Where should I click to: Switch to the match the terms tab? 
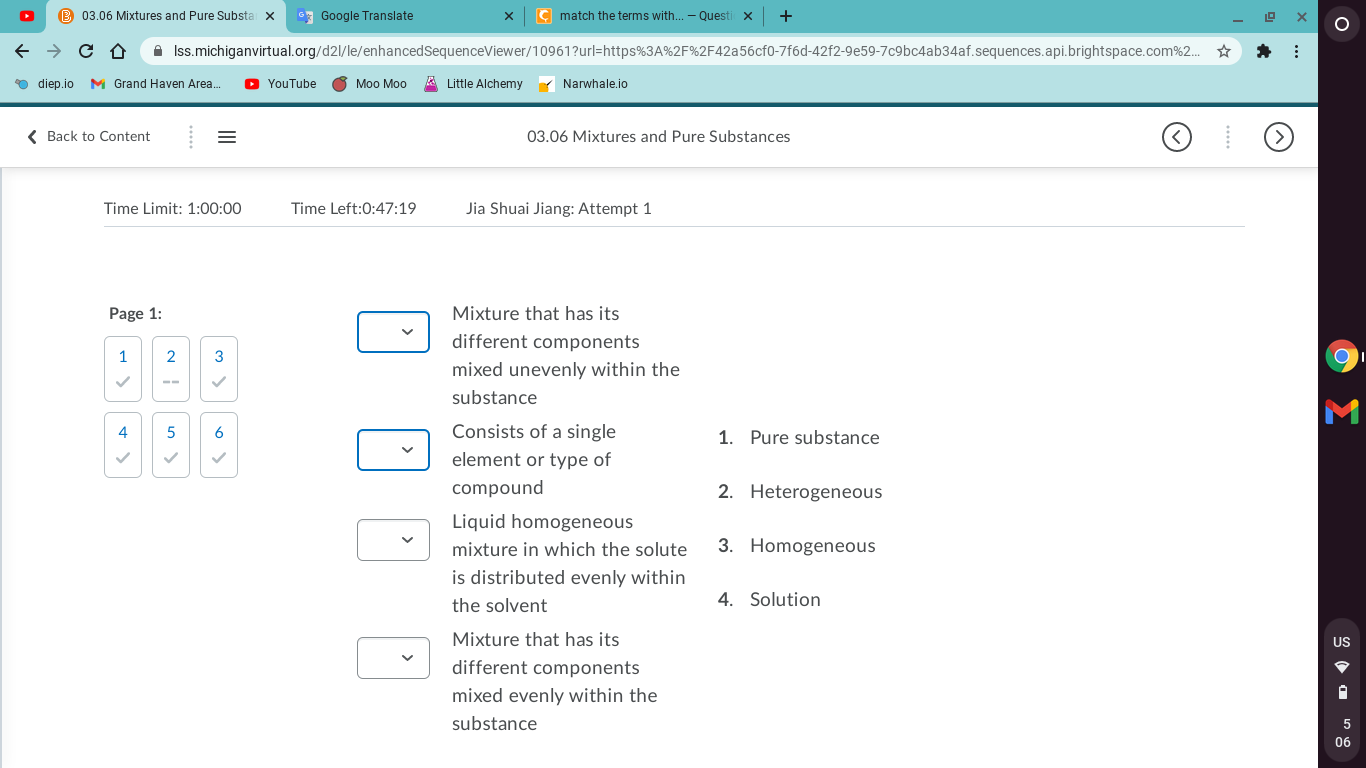pyautogui.click(x=644, y=16)
